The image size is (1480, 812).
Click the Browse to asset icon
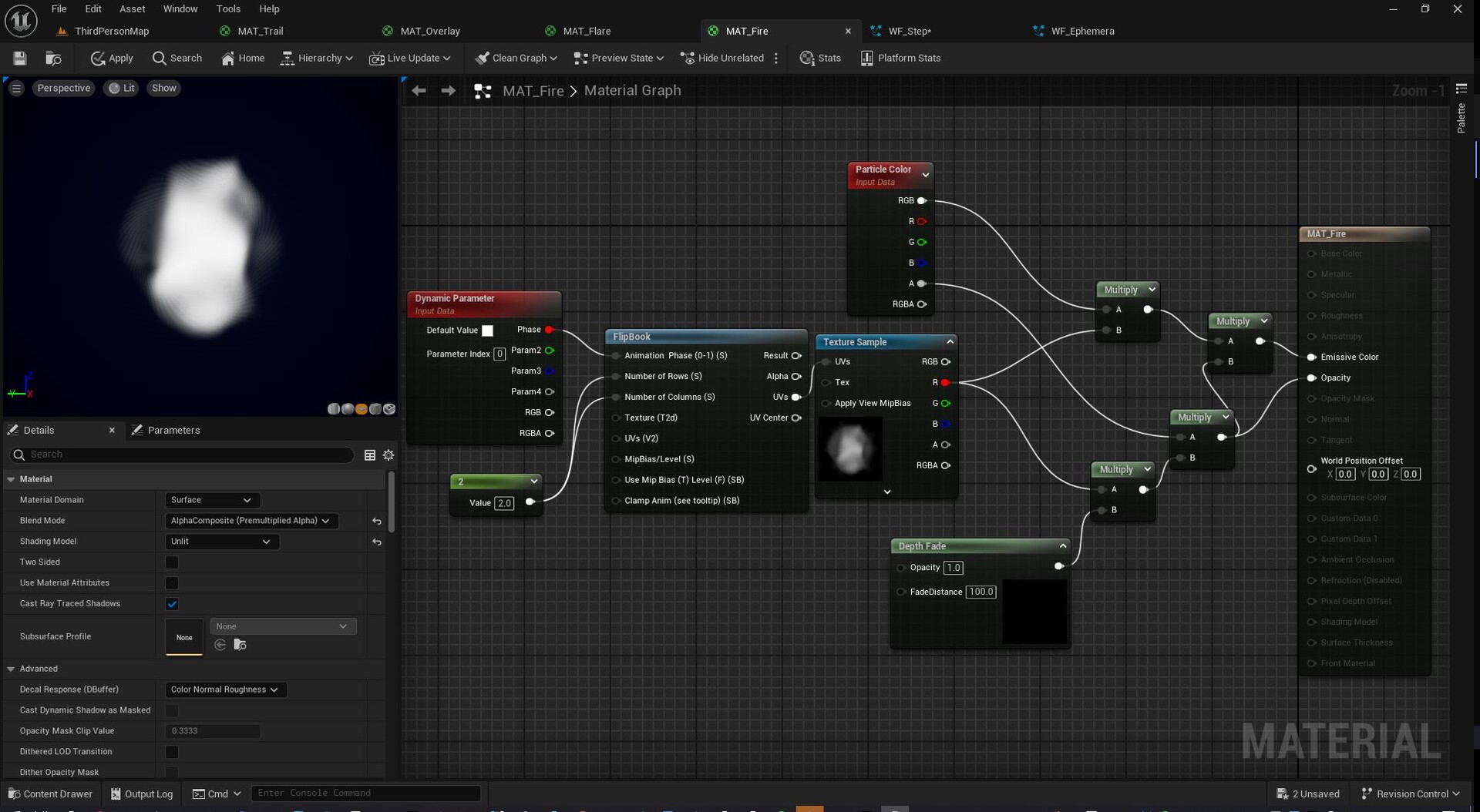pos(53,59)
